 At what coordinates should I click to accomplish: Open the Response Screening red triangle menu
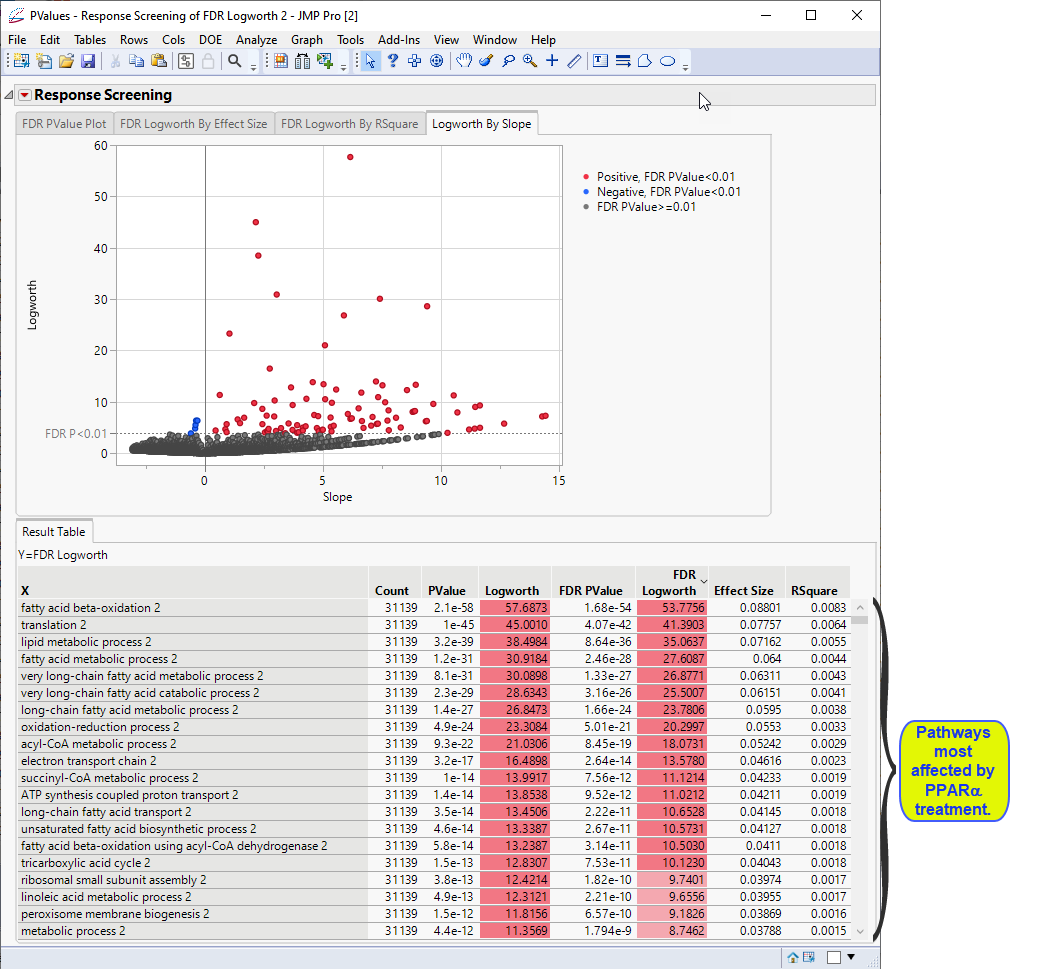tap(25, 96)
